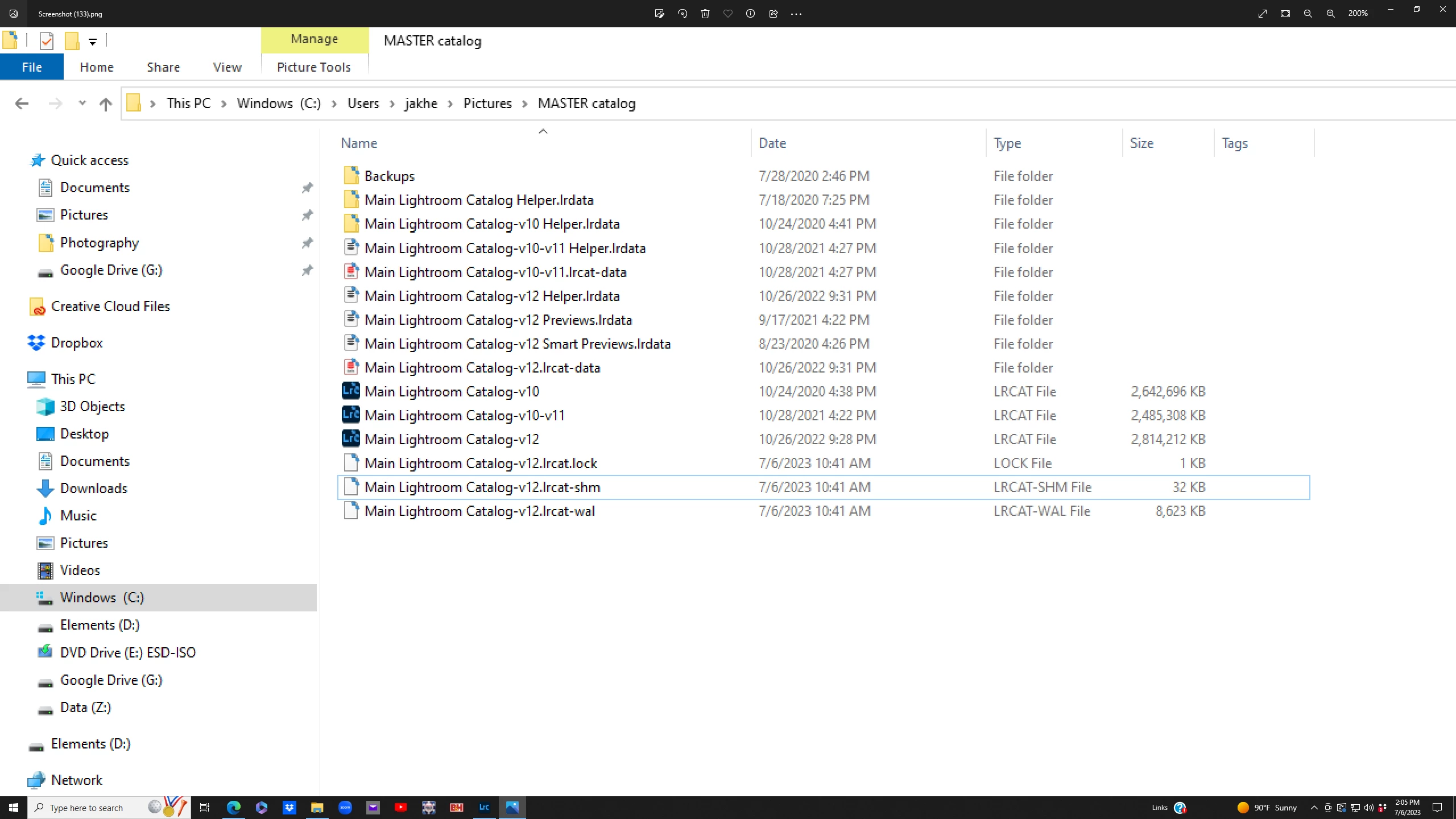Toggle the speaker volume icon in tray

pyautogui.click(x=1368, y=808)
